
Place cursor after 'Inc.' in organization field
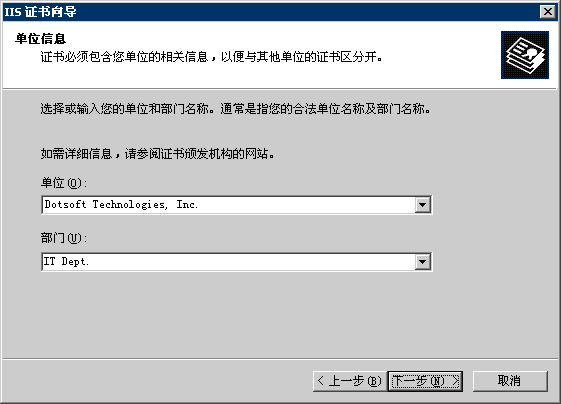click(199, 205)
